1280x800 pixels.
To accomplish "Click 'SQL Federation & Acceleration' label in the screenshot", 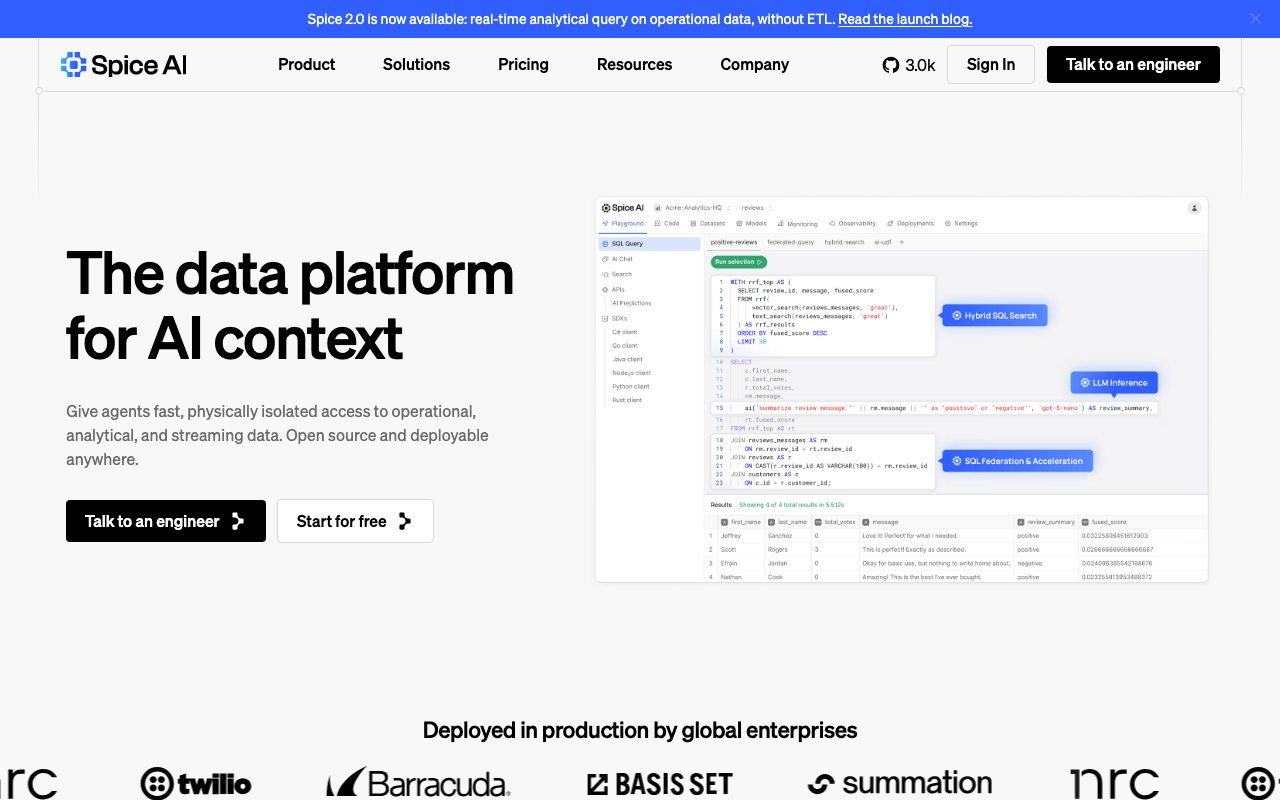I will pos(1018,461).
